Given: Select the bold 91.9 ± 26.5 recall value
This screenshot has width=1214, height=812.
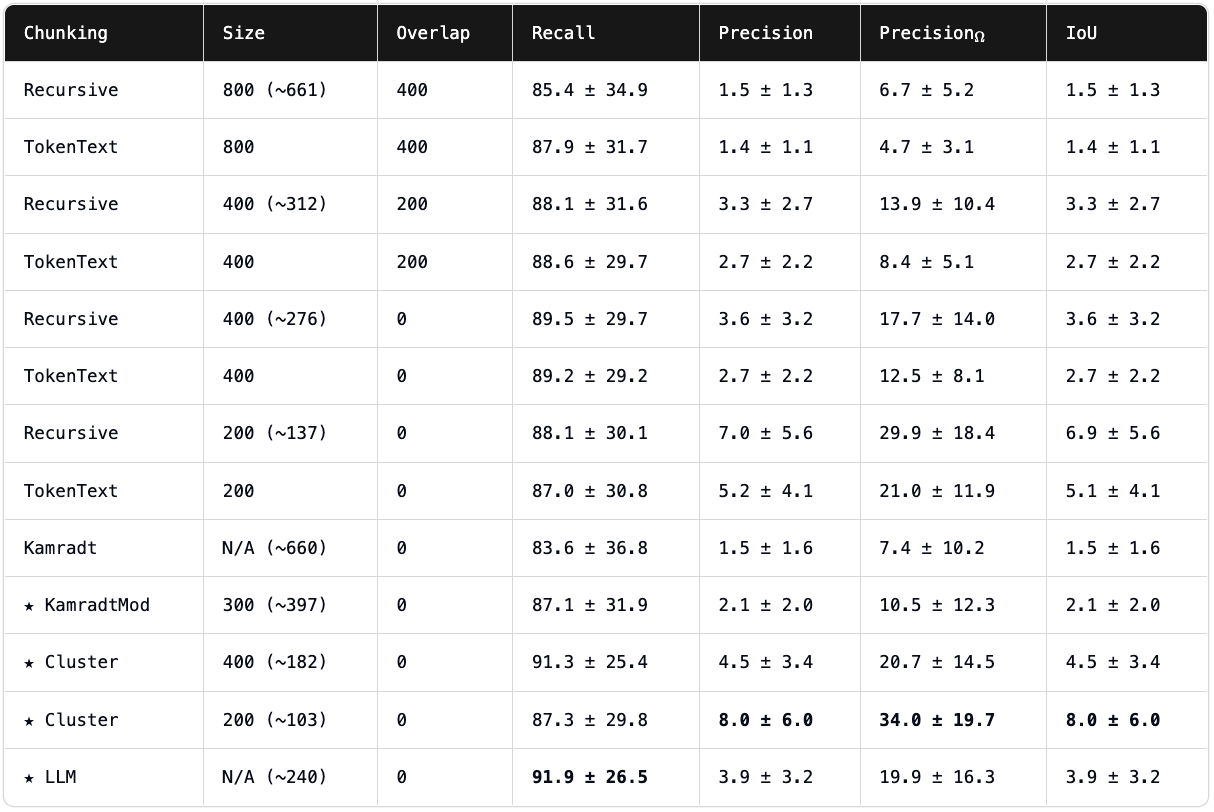Looking at the screenshot, I should 589,777.
